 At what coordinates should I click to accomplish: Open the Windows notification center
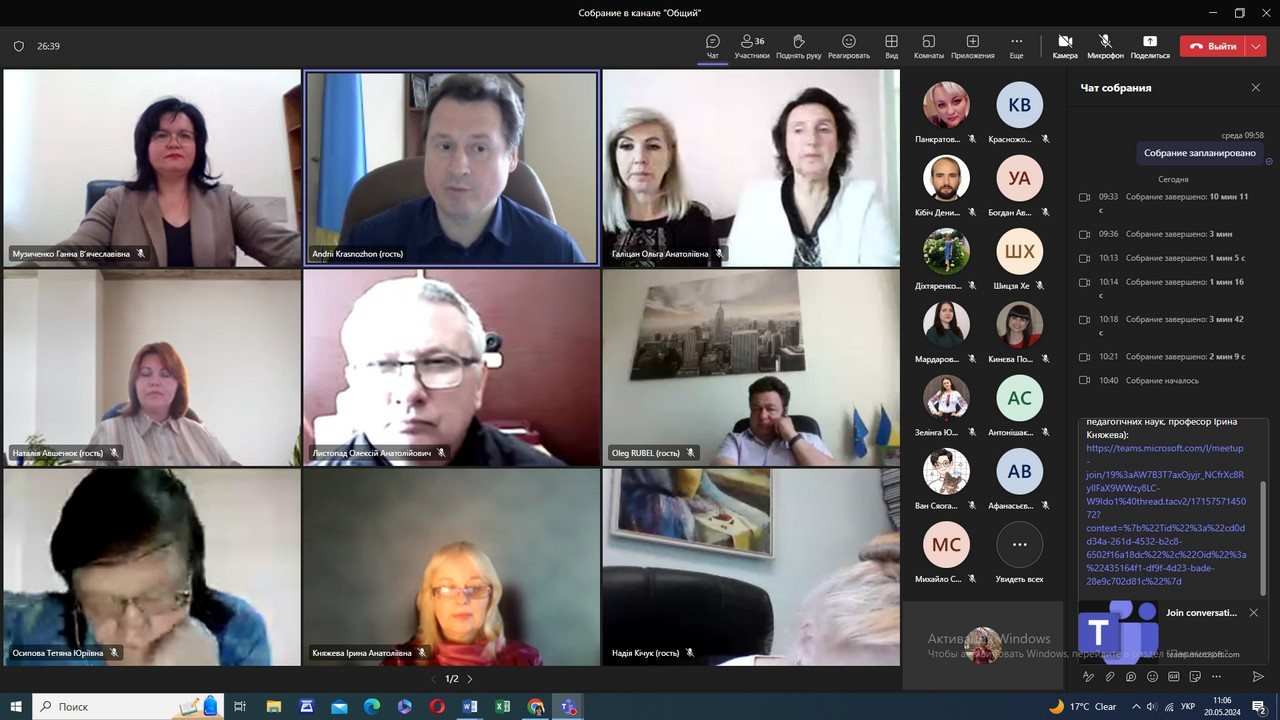click(x=1259, y=706)
